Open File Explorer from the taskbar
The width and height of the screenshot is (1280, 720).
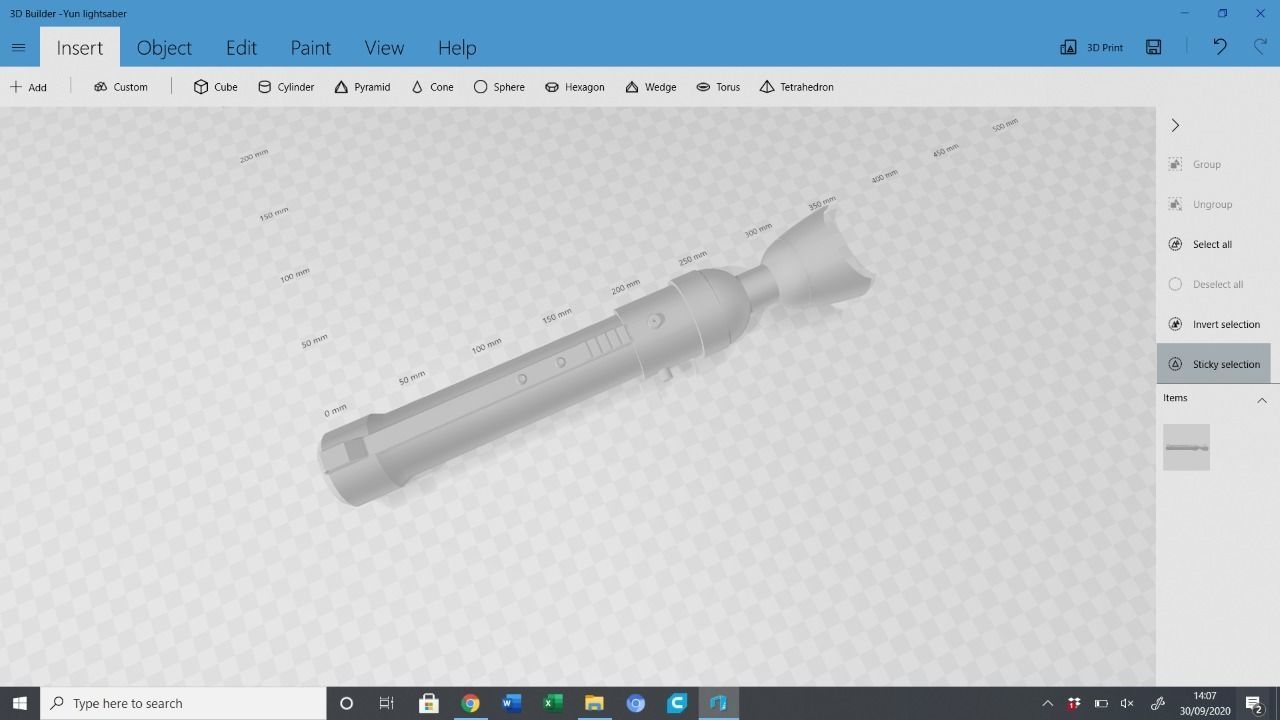click(x=594, y=703)
